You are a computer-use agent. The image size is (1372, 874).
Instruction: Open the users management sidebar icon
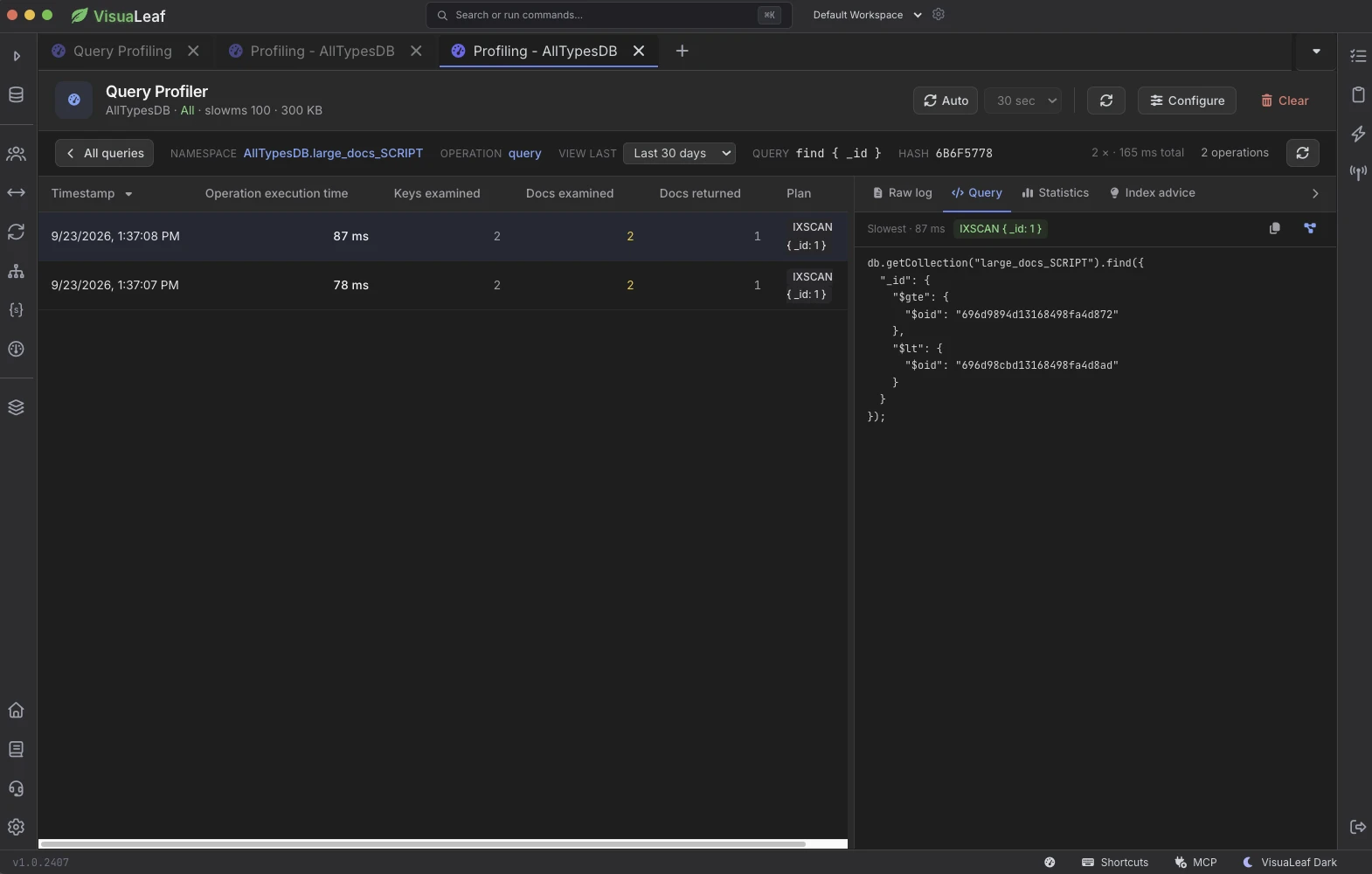pos(16,154)
